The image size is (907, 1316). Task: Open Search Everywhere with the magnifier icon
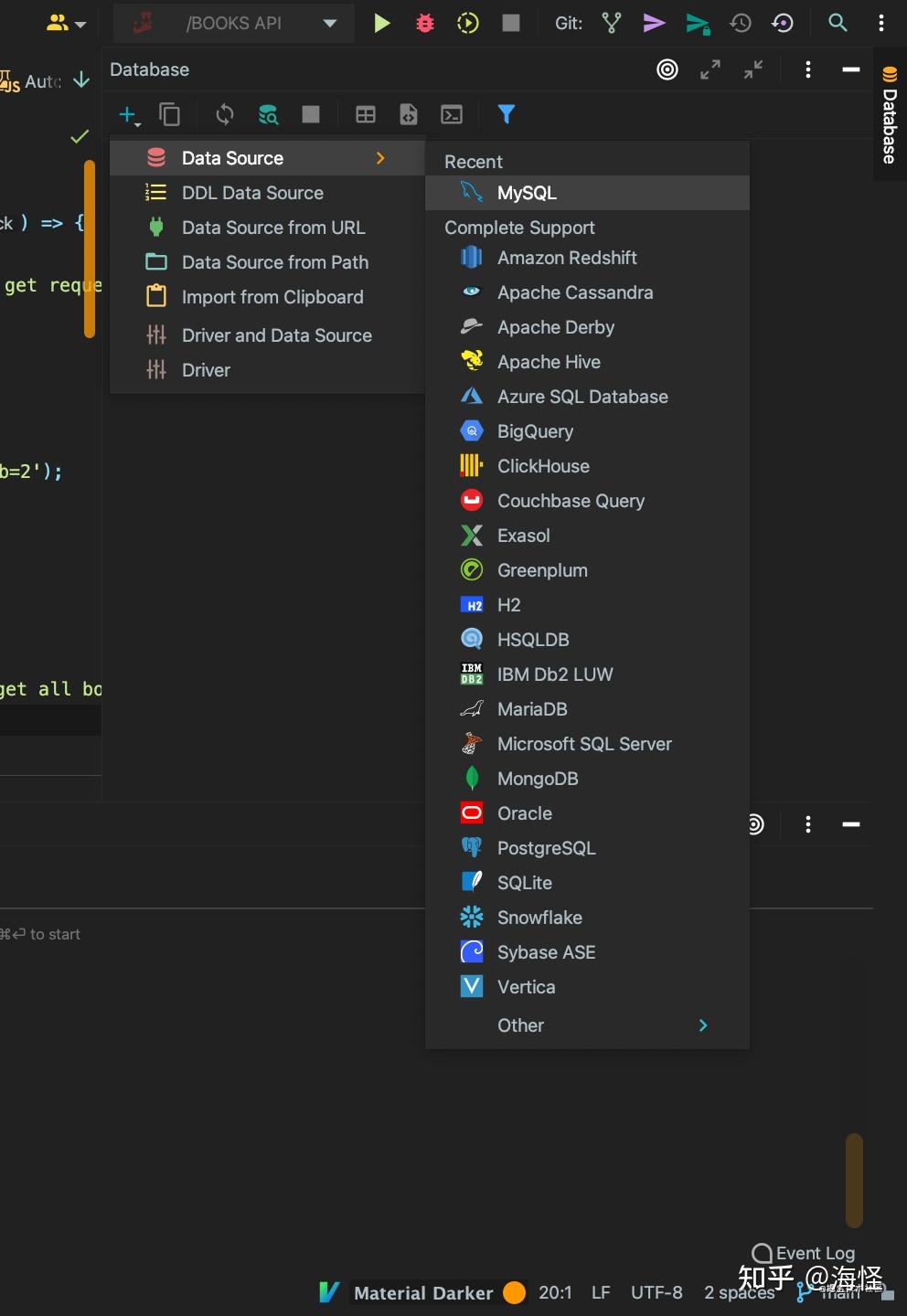point(838,23)
